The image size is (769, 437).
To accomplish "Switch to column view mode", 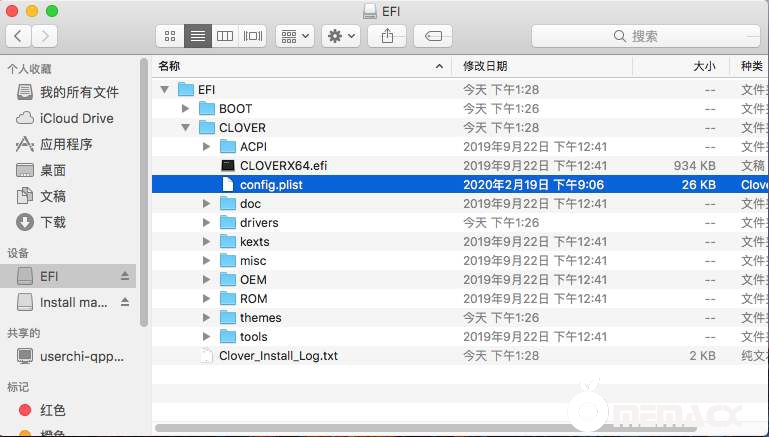I will point(225,35).
